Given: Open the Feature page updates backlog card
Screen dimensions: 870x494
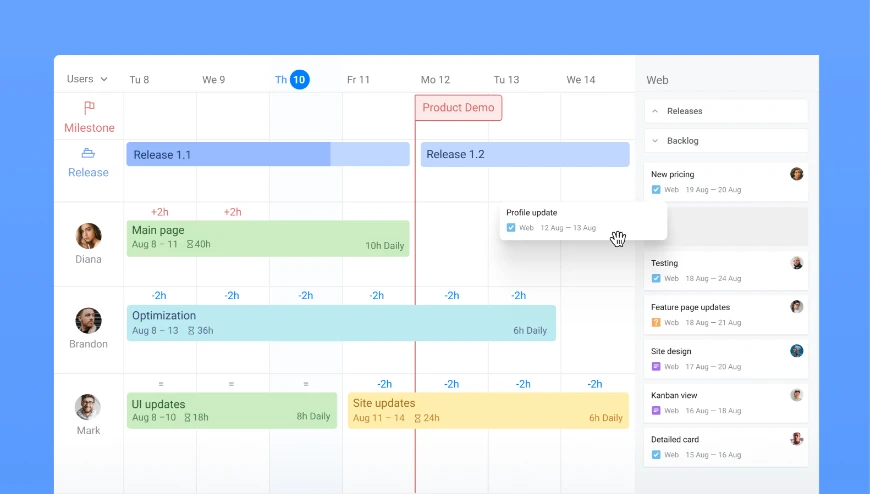Looking at the screenshot, I should [x=726, y=314].
